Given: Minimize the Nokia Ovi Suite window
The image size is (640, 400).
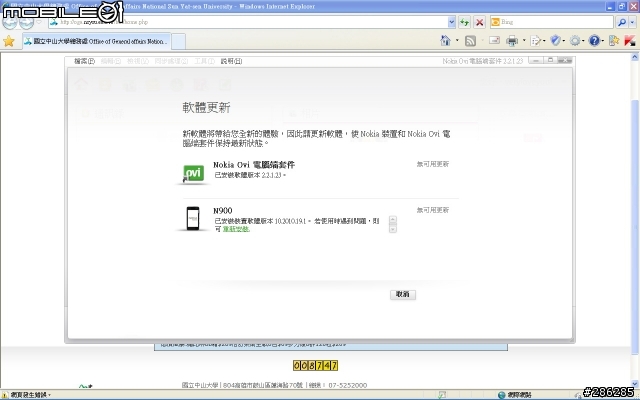Looking at the screenshot, I should pos(536,60).
